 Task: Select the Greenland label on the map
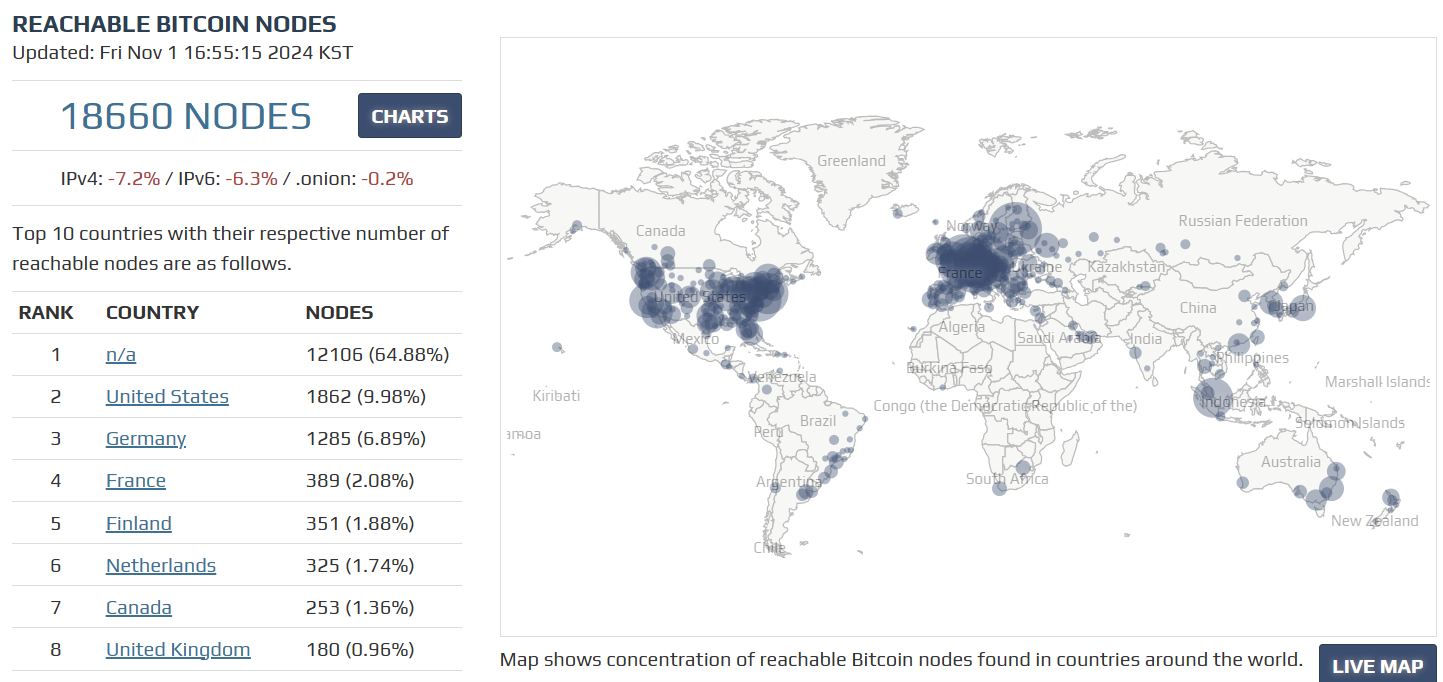(x=851, y=161)
